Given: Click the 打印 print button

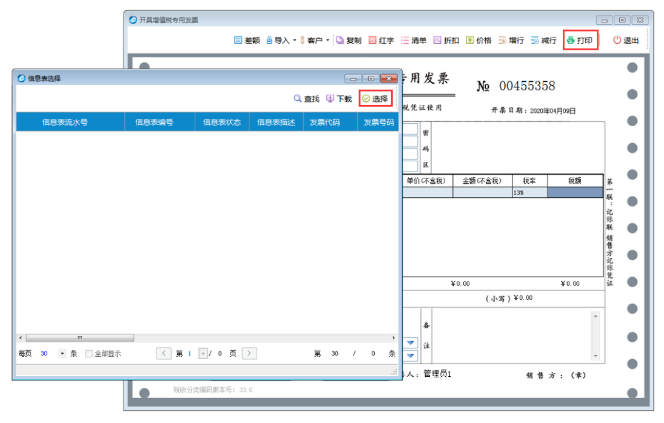Looking at the screenshot, I should (x=580, y=41).
